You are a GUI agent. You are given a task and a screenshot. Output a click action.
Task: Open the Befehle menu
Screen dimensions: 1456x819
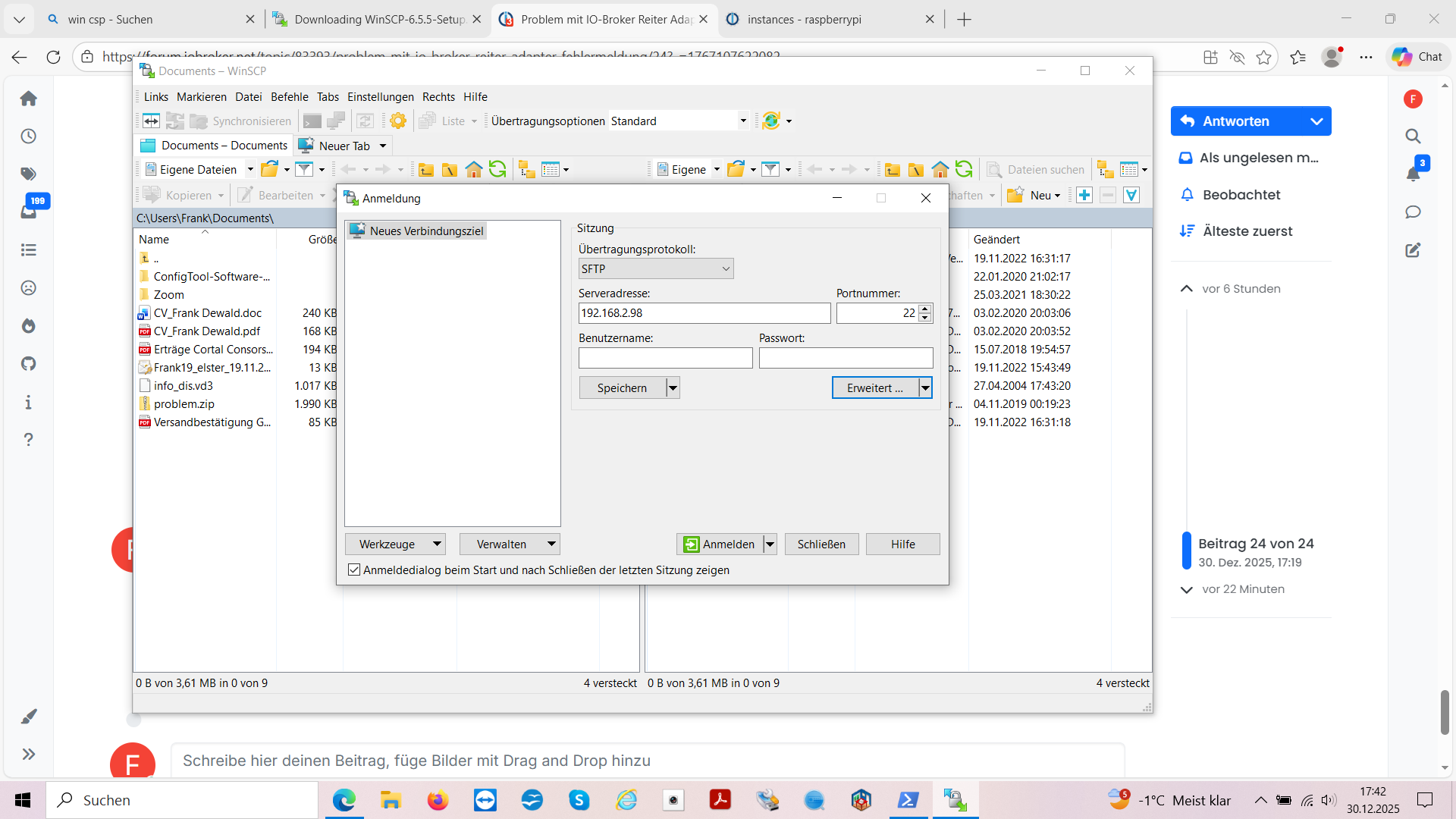click(289, 97)
